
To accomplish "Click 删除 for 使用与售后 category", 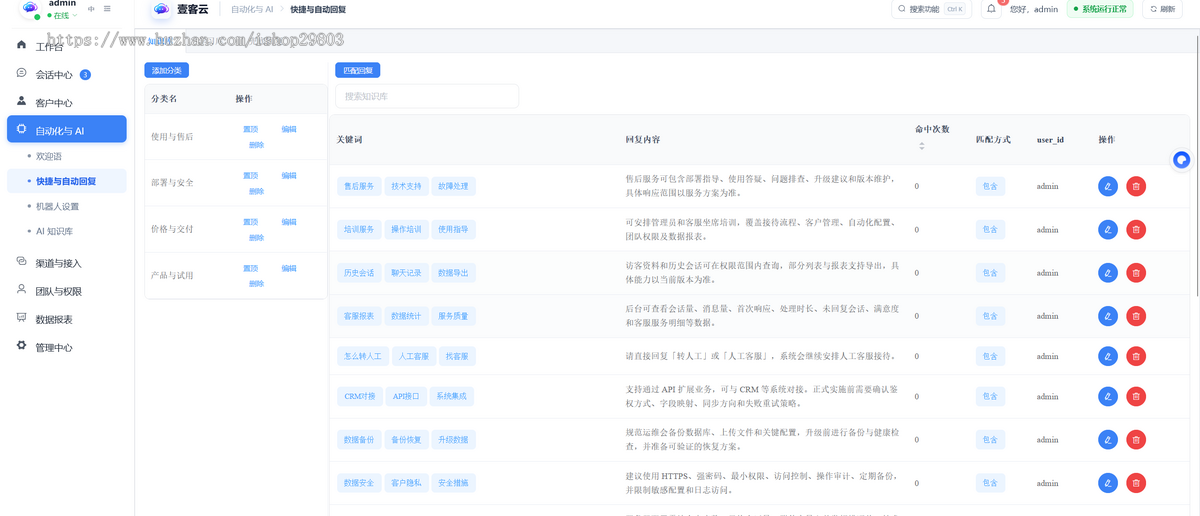I will click(256, 145).
